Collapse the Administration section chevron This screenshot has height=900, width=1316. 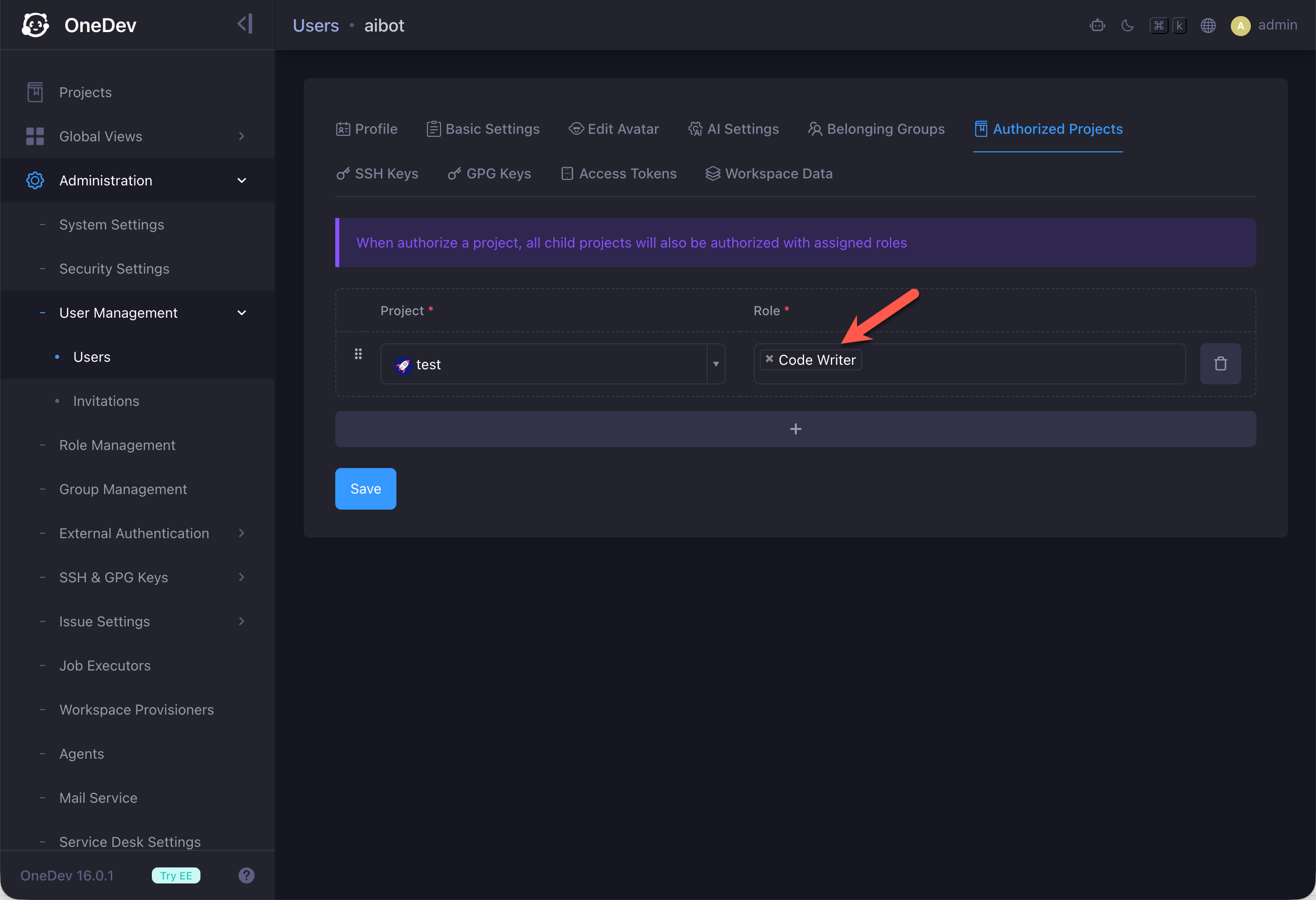click(242, 180)
